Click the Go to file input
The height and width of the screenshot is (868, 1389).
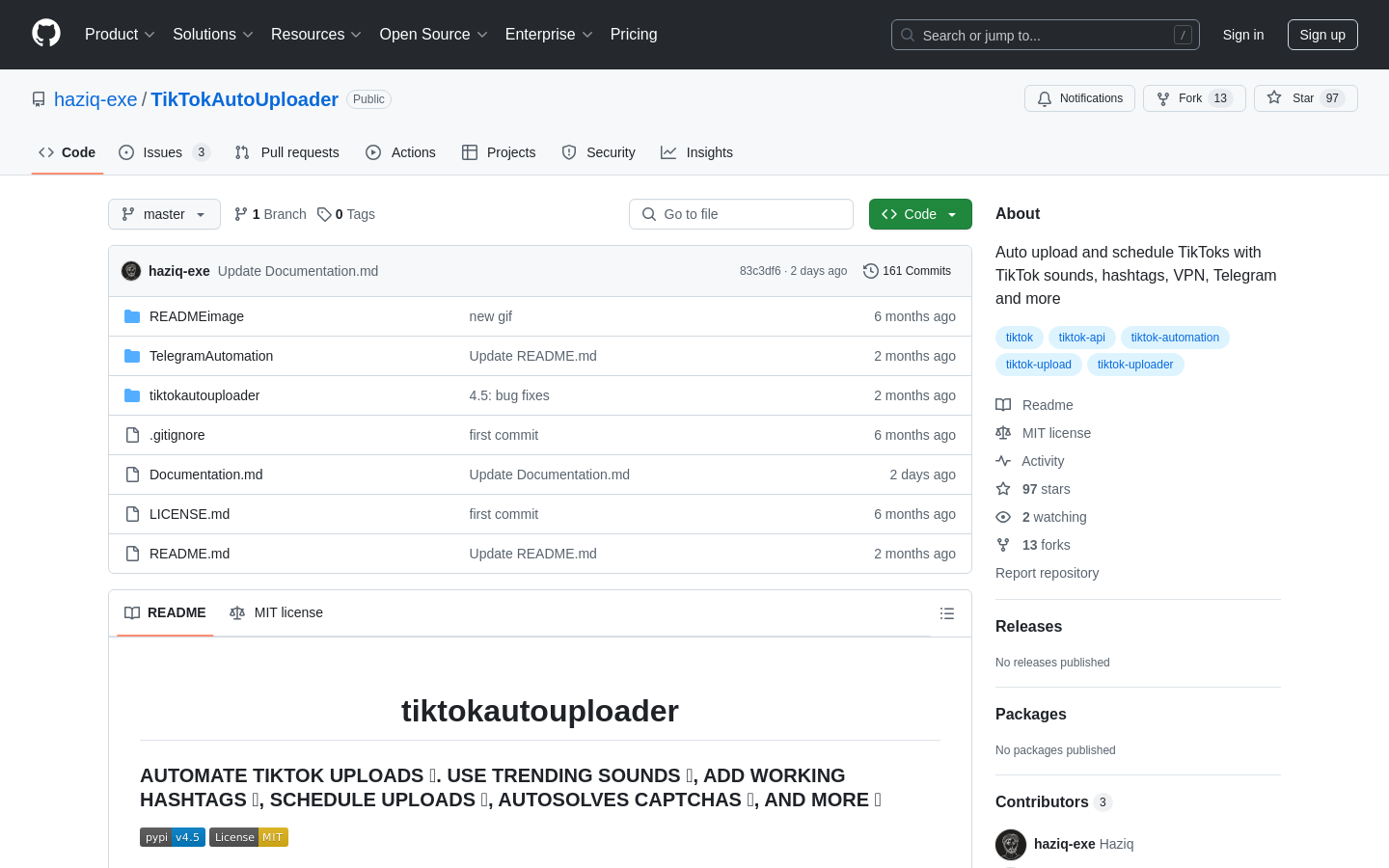pyautogui.click(x=741, y=214)
